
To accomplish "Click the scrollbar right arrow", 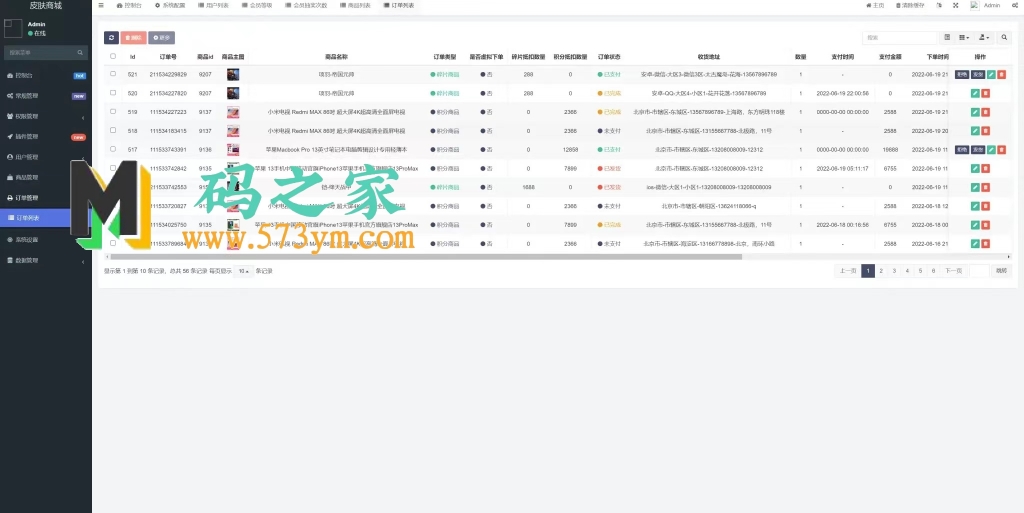I will tap(1009, 256).
